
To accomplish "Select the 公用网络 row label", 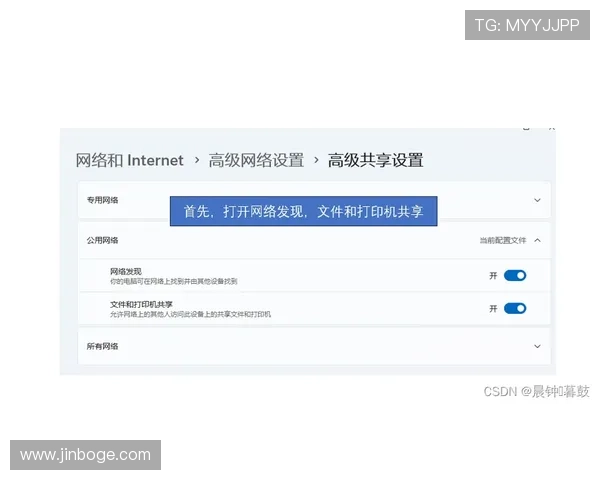I will point(103,240).
